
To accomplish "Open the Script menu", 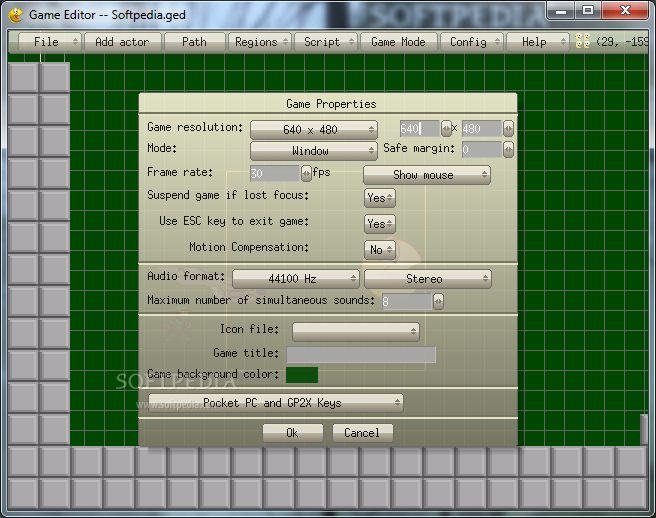I will (326, 42).
